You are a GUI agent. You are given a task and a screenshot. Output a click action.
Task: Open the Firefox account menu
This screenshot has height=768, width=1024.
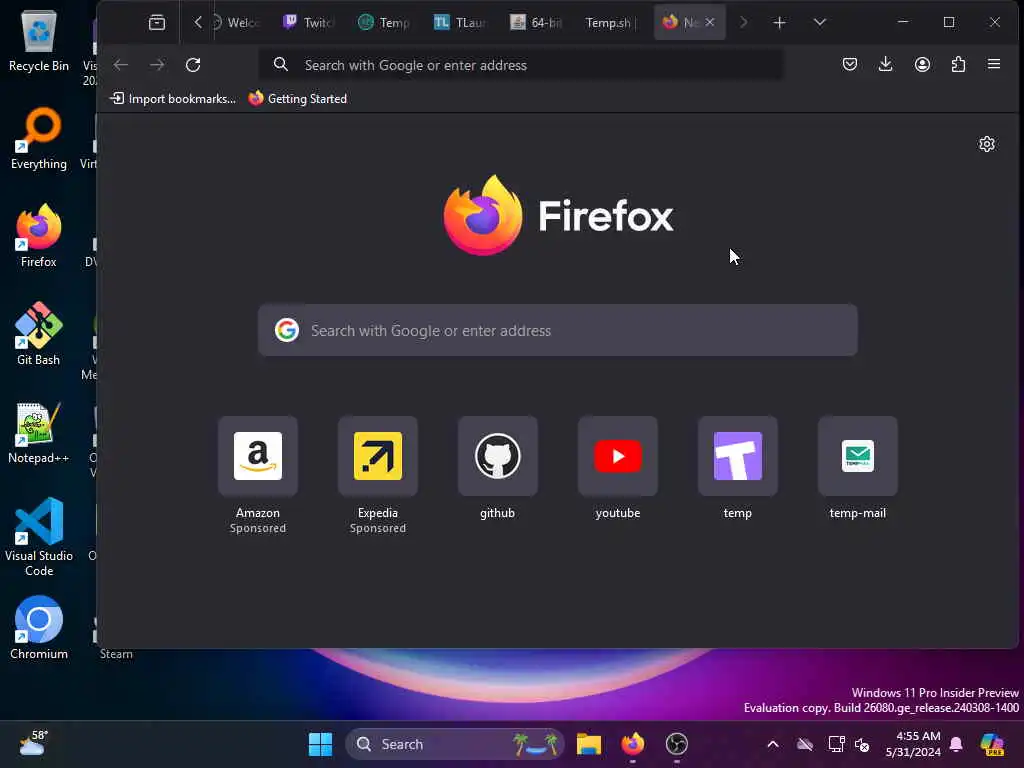[922, 64]
